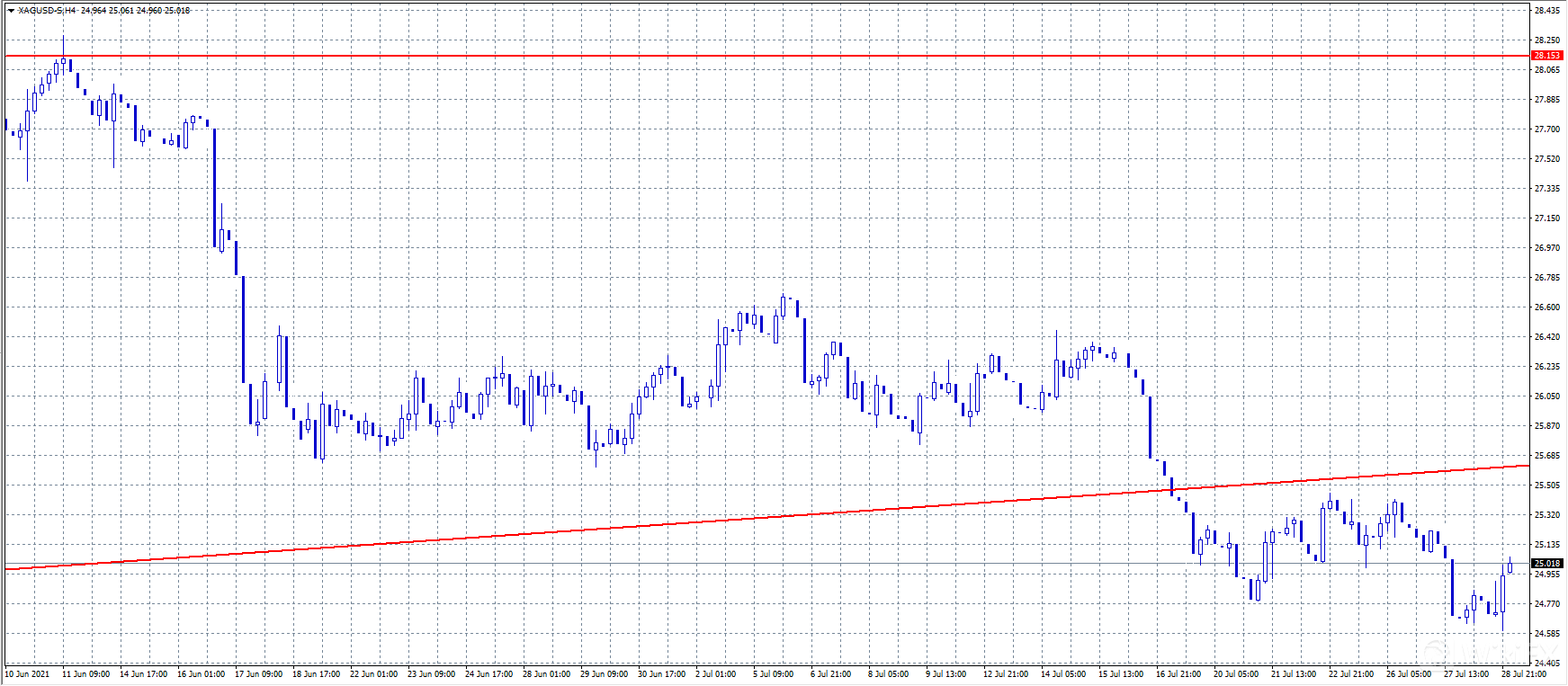Select the red horizontal resistance line
Screen dimensions: 1568x686
pos(720,56)
